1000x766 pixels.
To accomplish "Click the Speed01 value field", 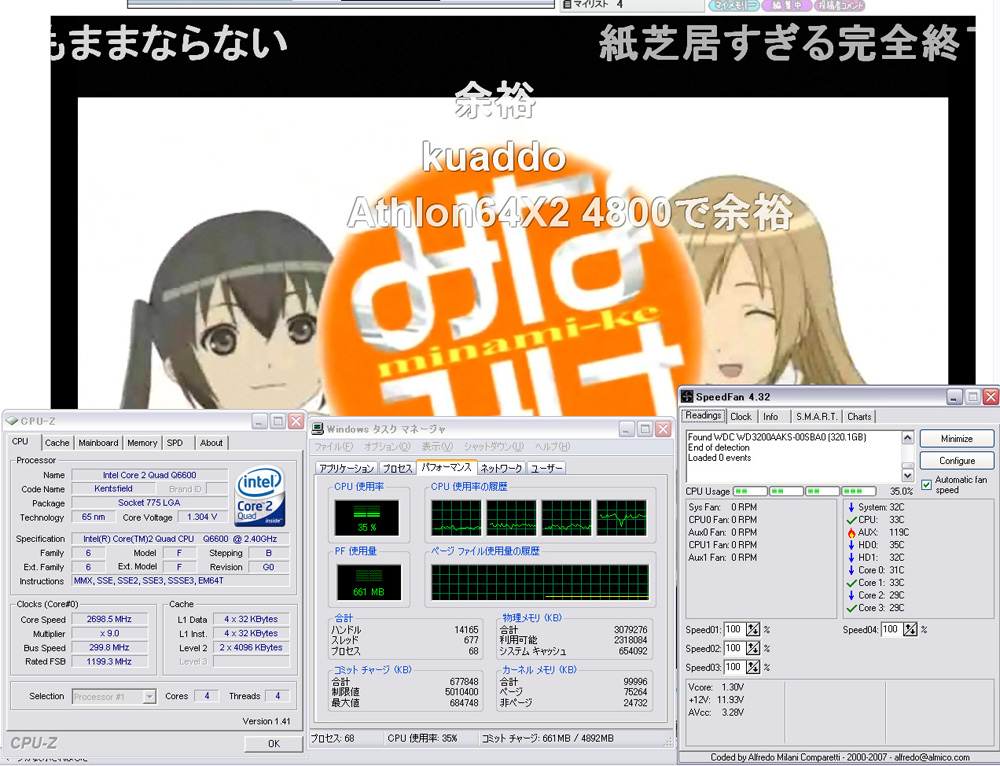I will (735, 630).
